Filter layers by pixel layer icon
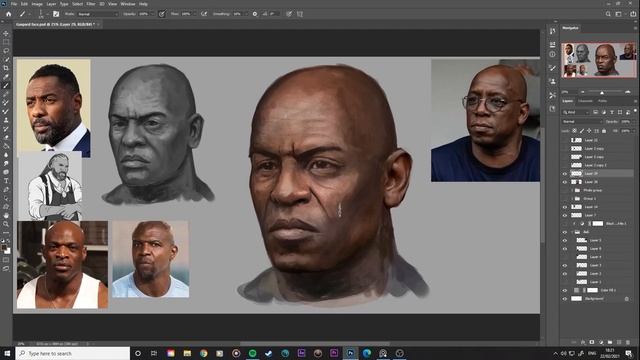640x360 pixels. coord(596,112)
